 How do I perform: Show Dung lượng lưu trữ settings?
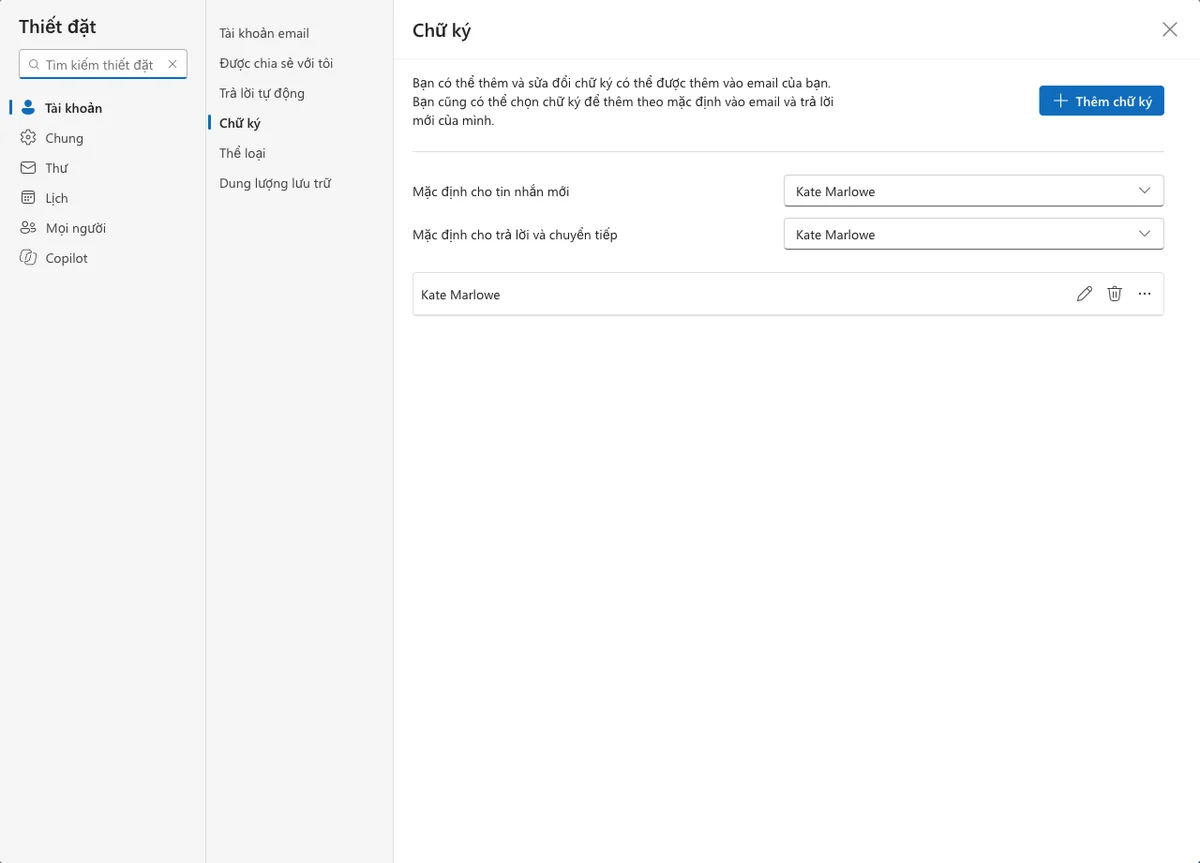coord(275,183)
